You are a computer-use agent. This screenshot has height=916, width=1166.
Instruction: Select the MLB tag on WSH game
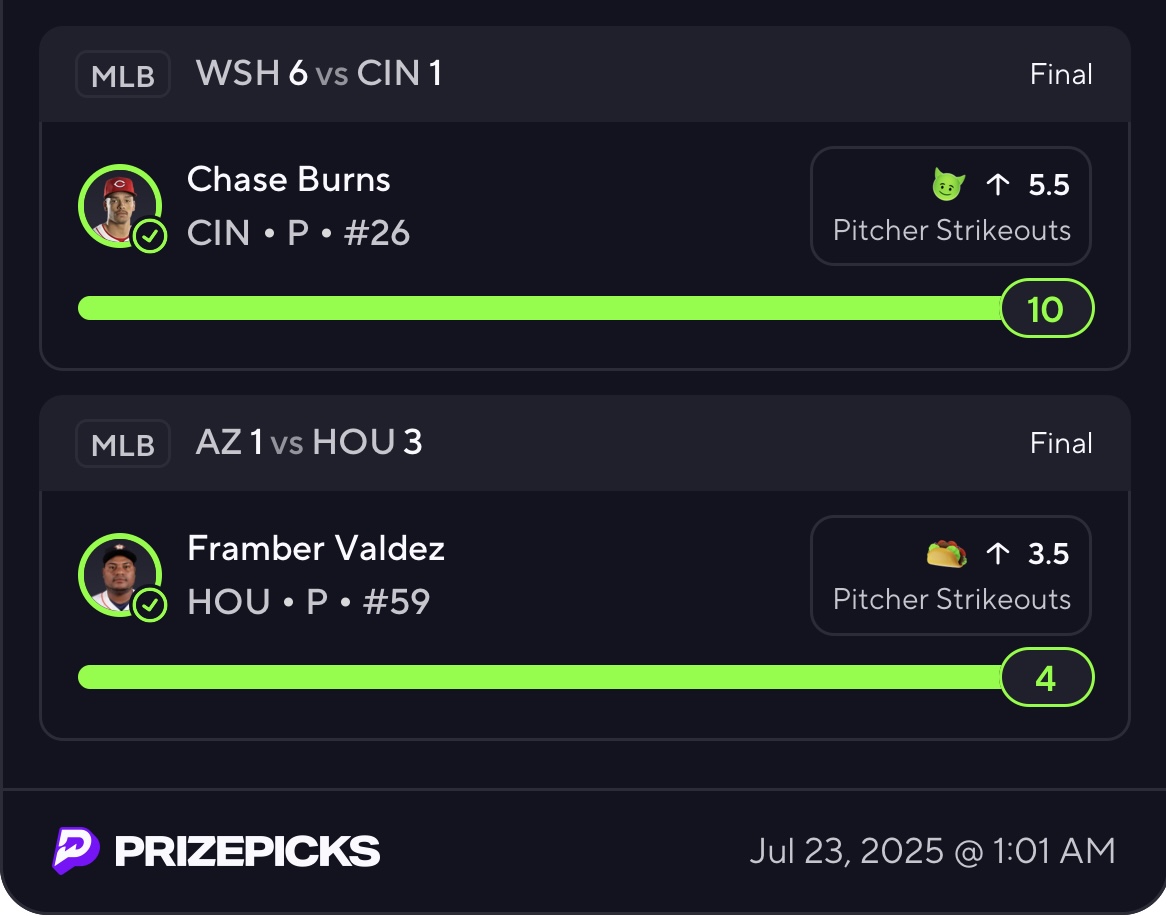click(x=123, y=74)
